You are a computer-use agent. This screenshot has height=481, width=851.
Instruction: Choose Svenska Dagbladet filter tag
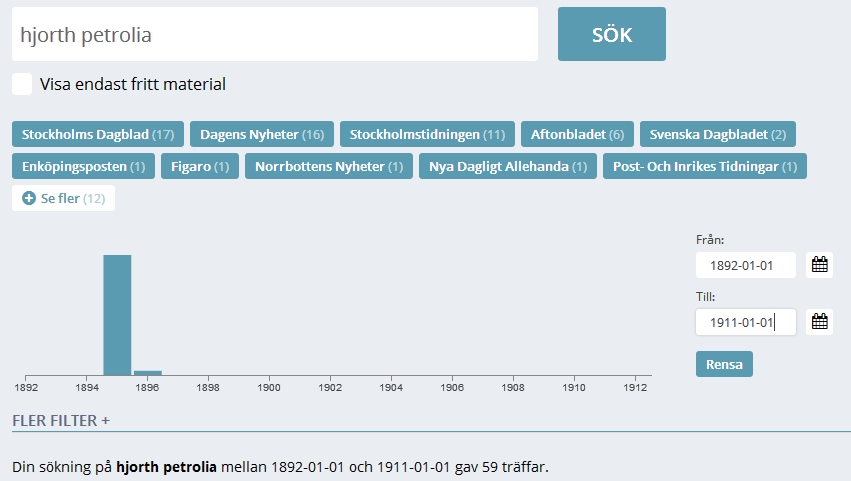pos(717,134)
